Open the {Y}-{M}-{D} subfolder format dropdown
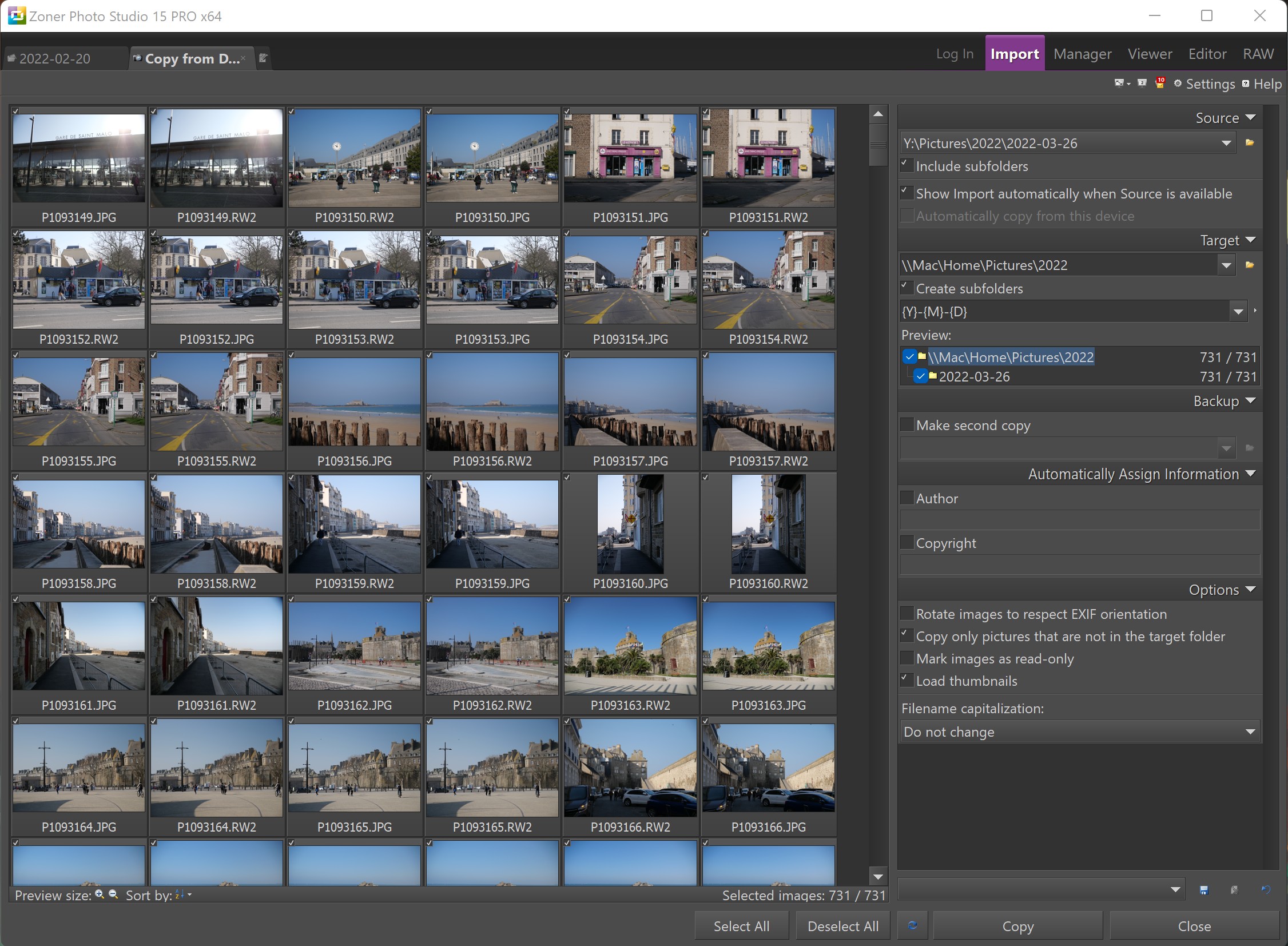1288x946 pixels. (x=1238, y=312)
